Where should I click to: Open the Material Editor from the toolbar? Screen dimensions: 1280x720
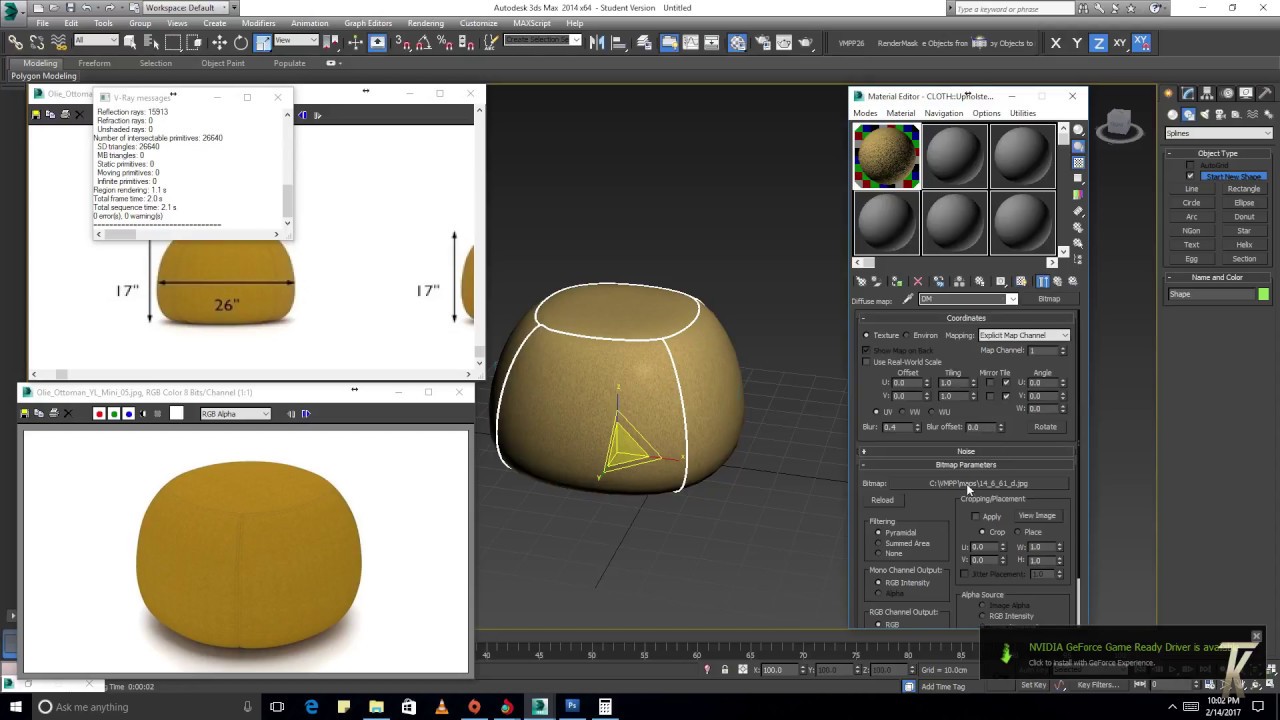[x=737, y=43]
